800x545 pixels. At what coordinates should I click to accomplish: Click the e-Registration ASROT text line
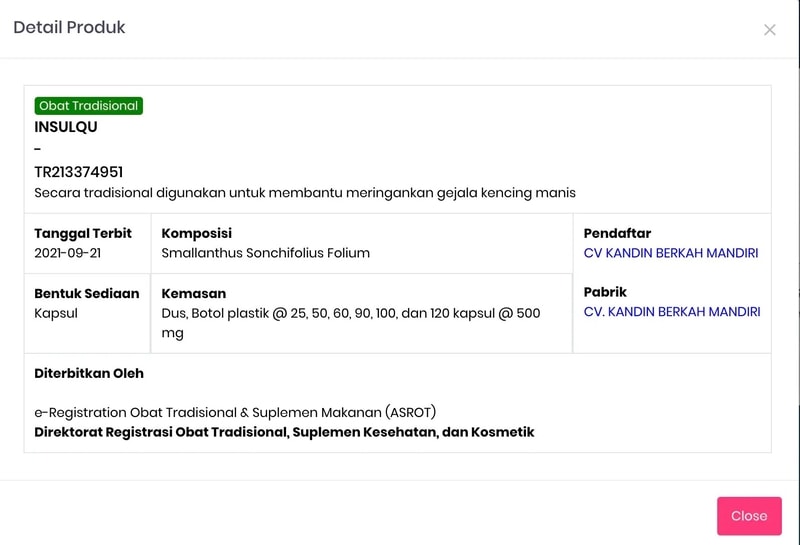coord(235,412)
